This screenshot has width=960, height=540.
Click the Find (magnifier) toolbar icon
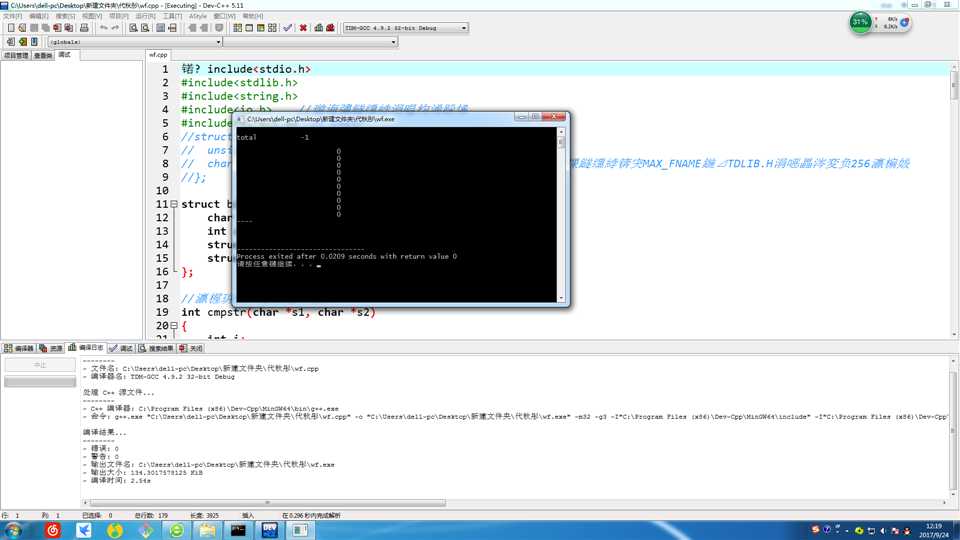[x=133, y=28]
